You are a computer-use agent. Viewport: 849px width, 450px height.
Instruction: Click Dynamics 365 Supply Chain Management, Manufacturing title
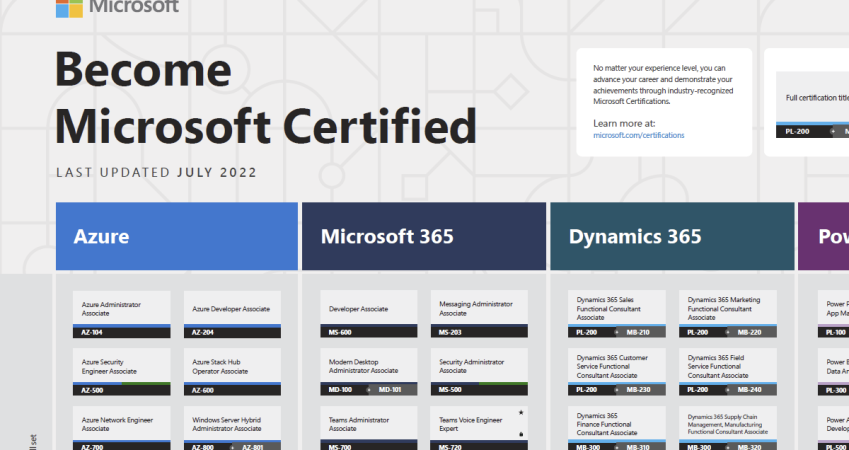pyautogui.click(x=728, y=425)
